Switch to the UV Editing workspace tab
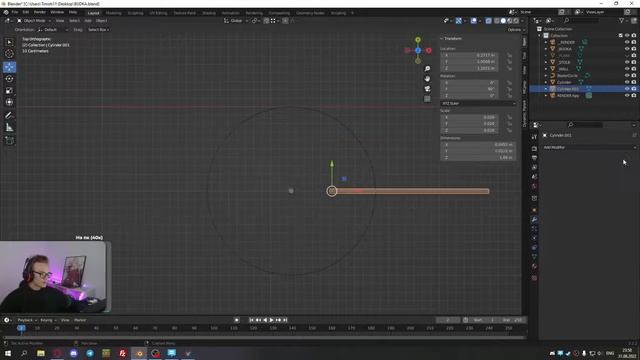 (158, 13)
